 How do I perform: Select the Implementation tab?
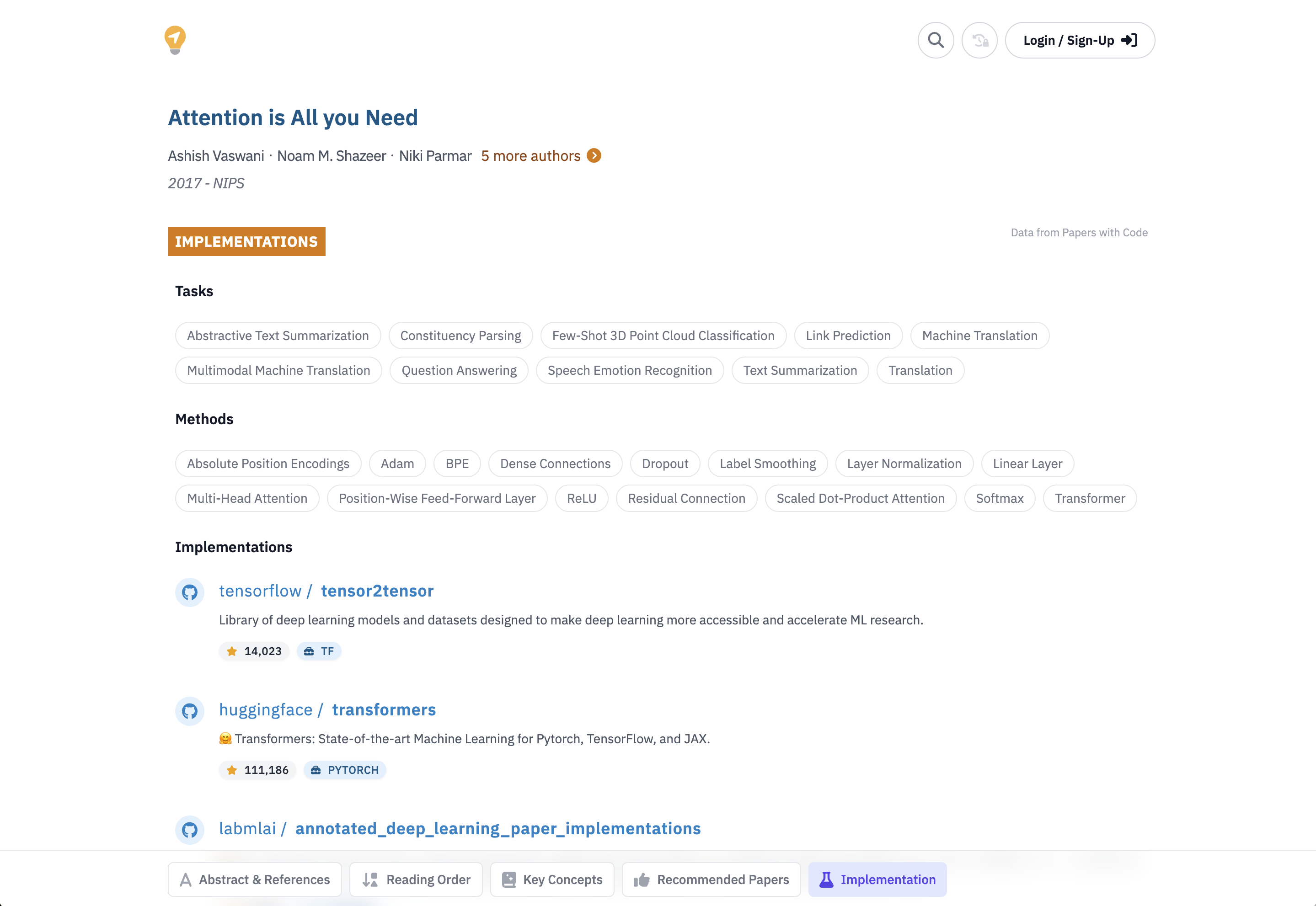[877, 879]
